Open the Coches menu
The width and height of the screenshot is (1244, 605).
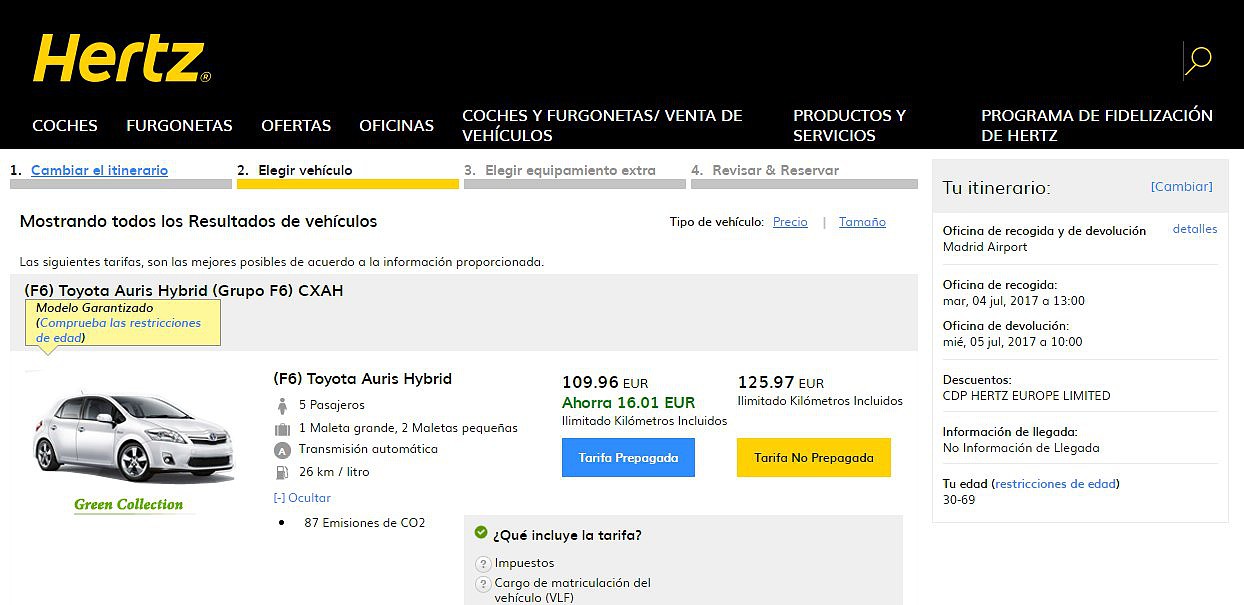click(x=65, y=126)
